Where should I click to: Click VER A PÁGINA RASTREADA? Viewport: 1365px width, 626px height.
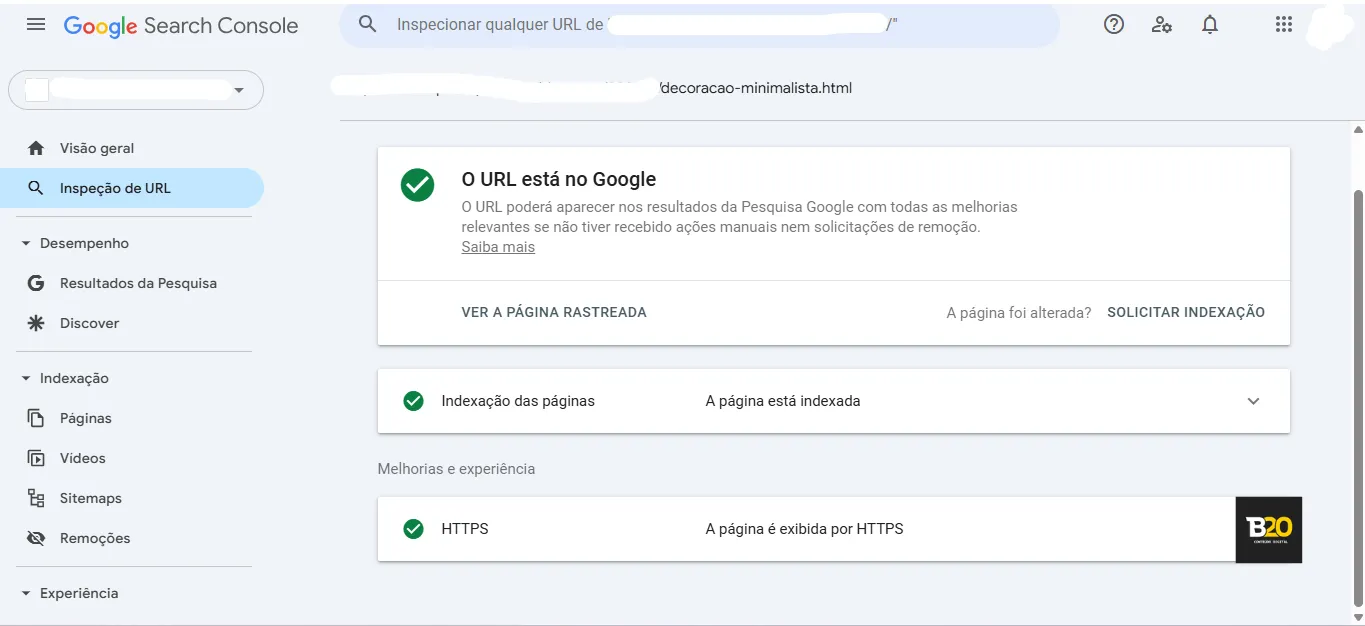(x=554, y=312)
